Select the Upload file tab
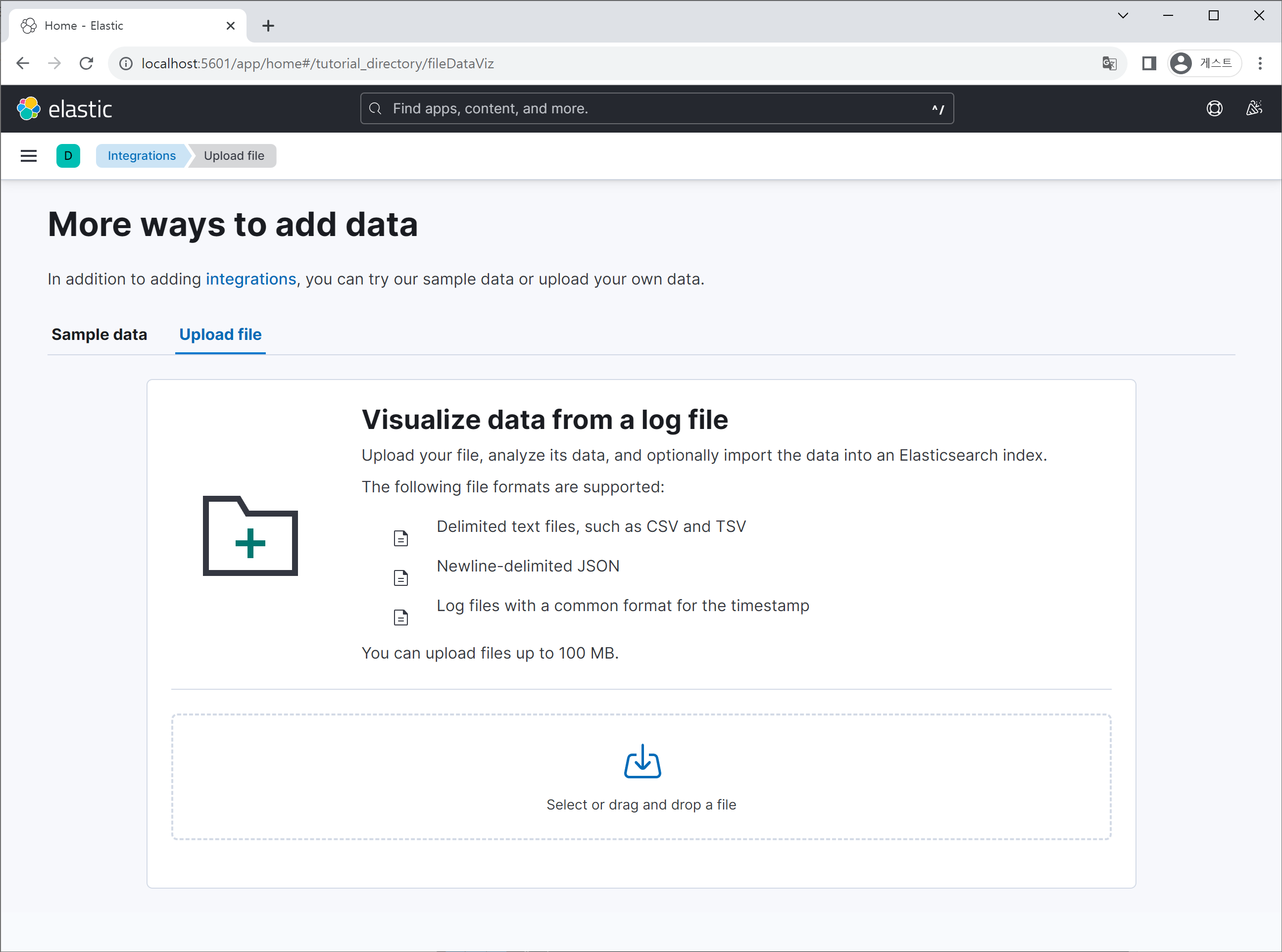Screen dimensions: 1282x952 coord(220,334)
